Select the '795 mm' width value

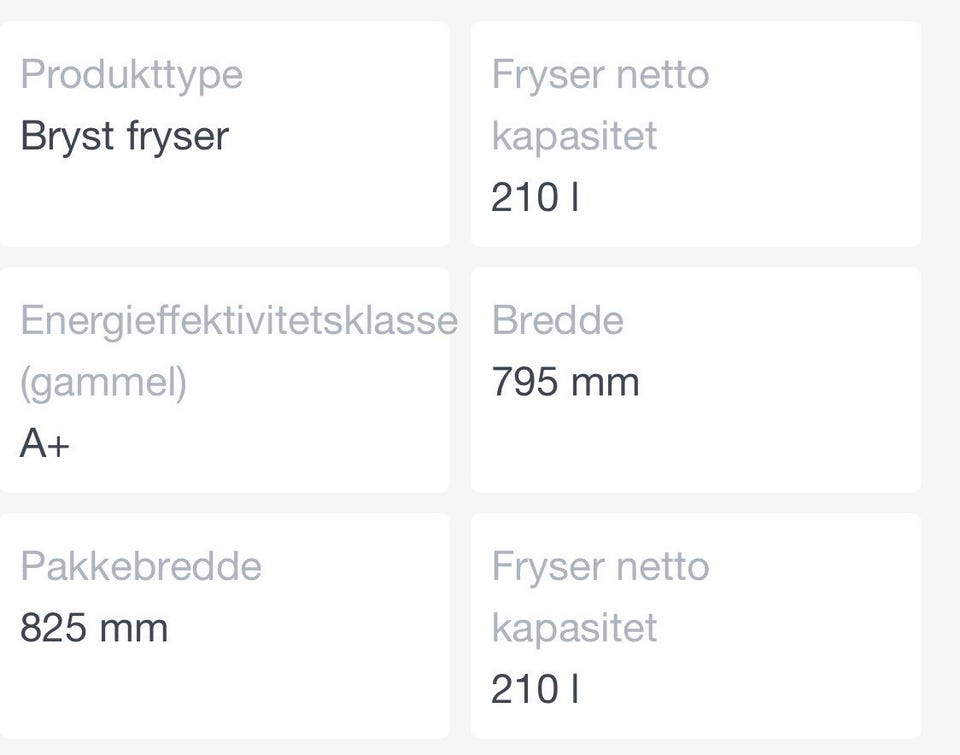tap(565, 382)
